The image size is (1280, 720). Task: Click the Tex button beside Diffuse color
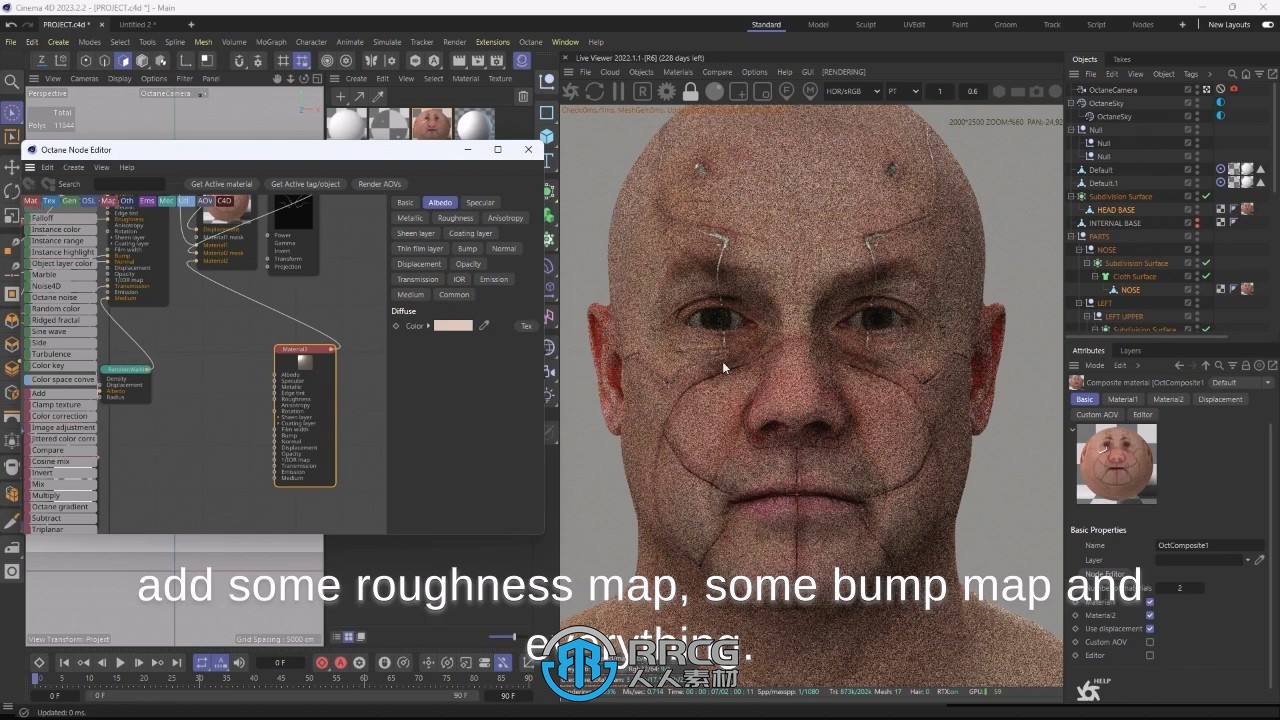tap(527, 326)
